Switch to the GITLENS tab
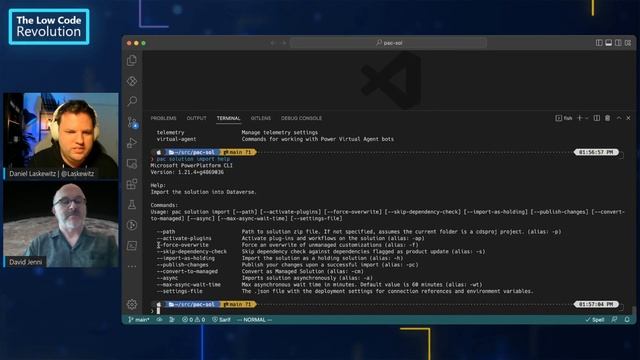 [260, 118]
